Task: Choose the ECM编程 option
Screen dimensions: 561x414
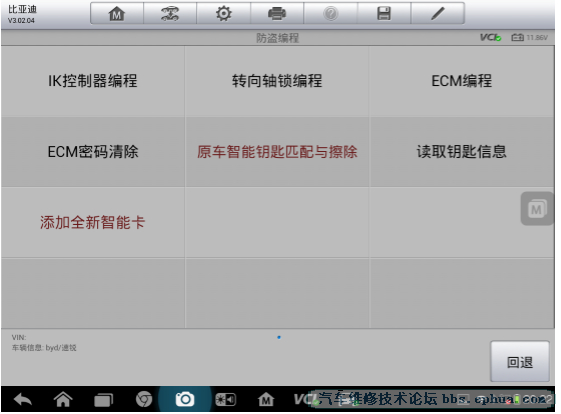Action: pos(462,81)
